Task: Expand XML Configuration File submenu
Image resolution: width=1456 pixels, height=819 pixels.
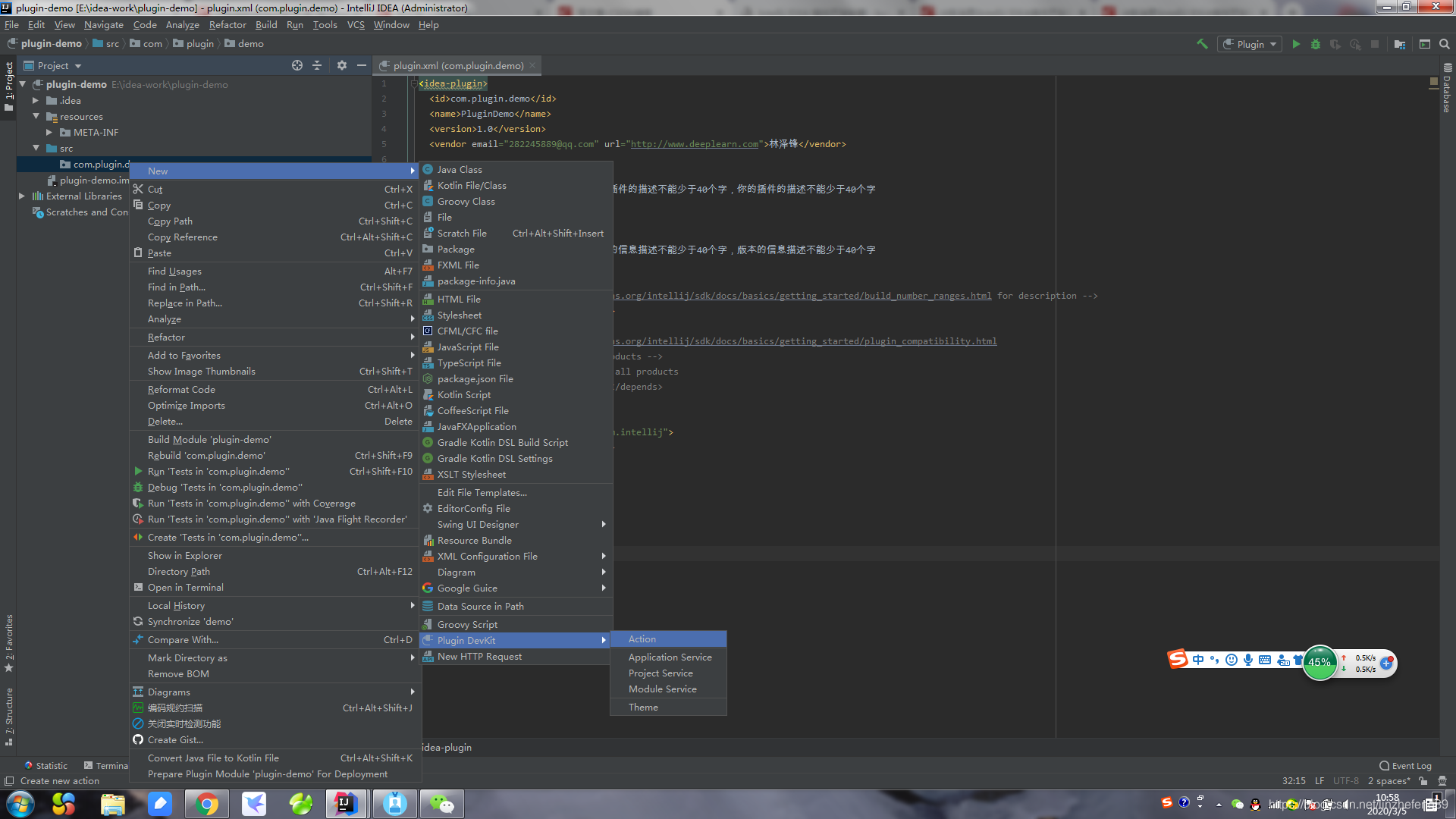Action: coord(516,556)
